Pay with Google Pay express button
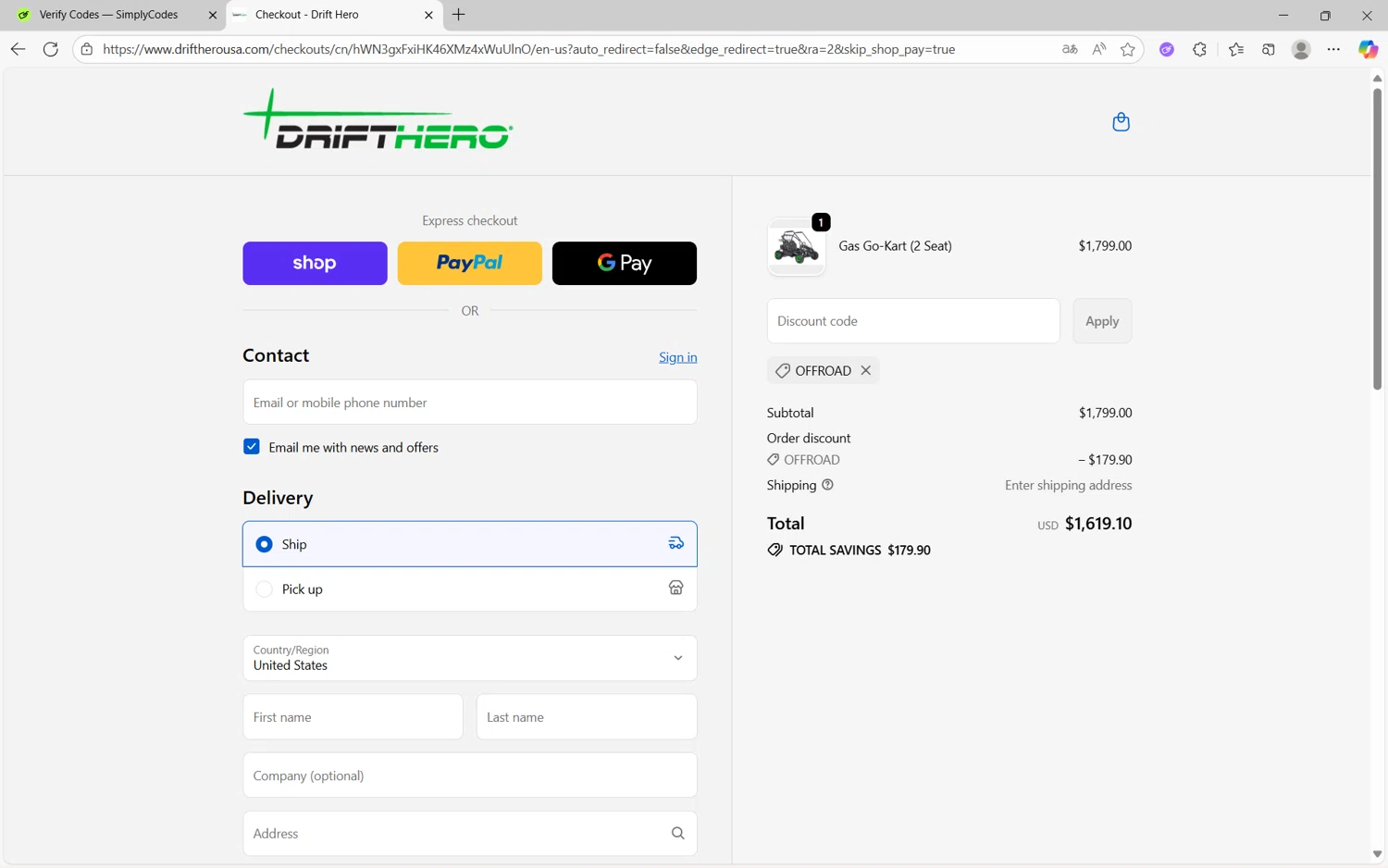This screenshot has height=868, width=1388. tap(625, 263)
